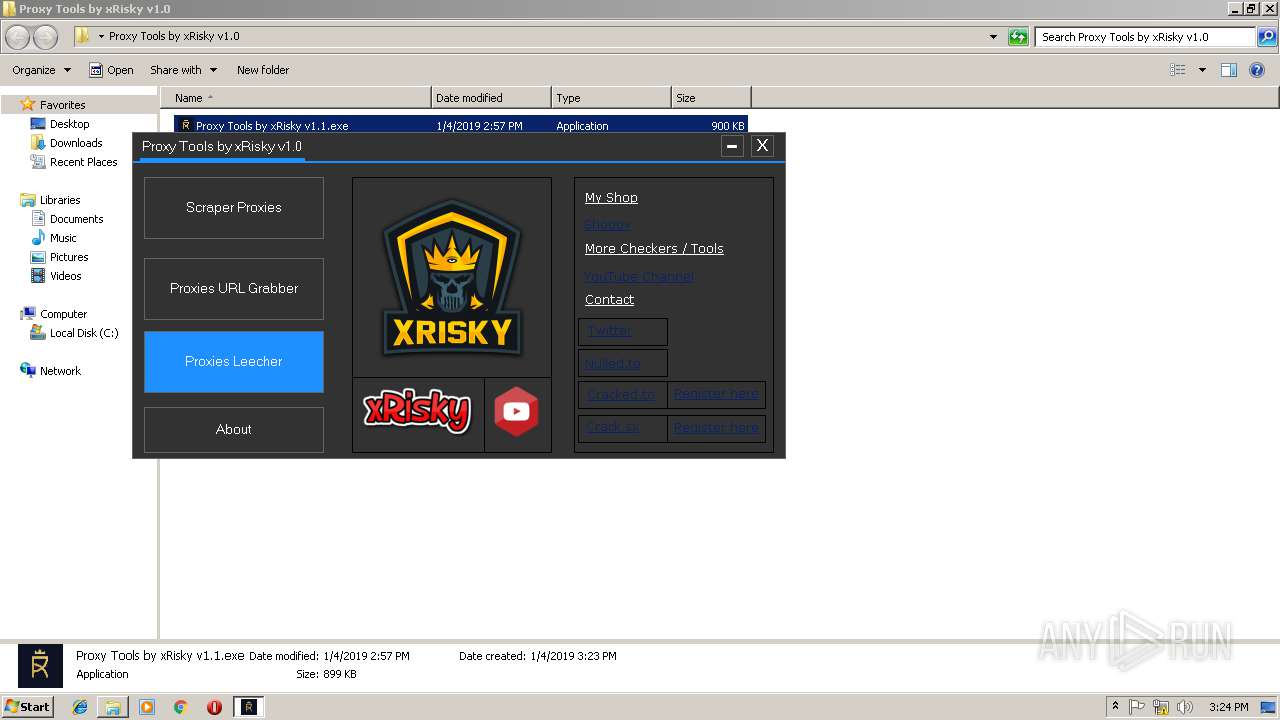Launch Google Chrome from taskbar
This screenshot has height=720, width=1280.
(181, 707)
